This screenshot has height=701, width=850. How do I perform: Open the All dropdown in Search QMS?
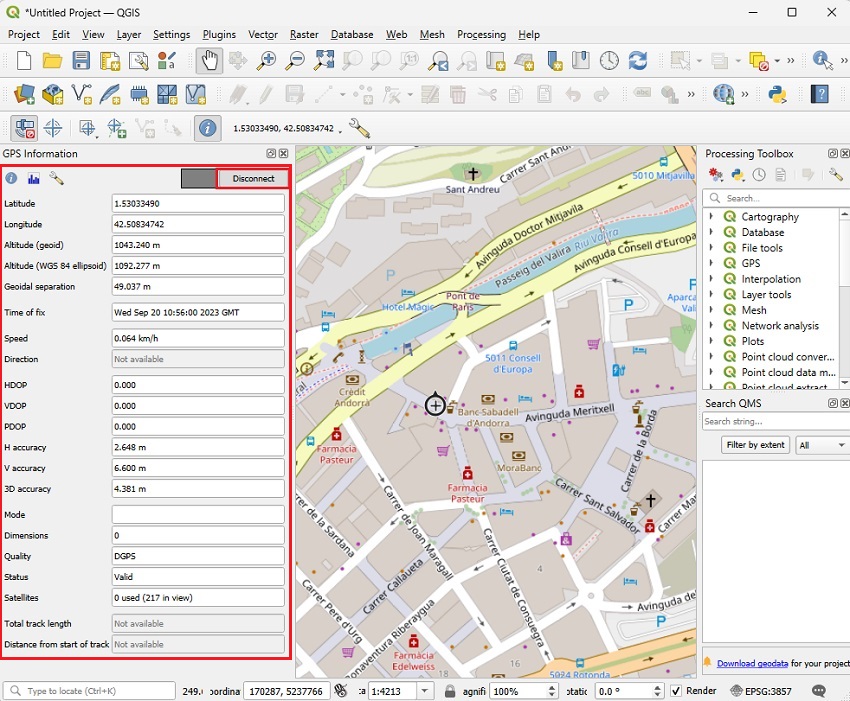tap(821, 444)
